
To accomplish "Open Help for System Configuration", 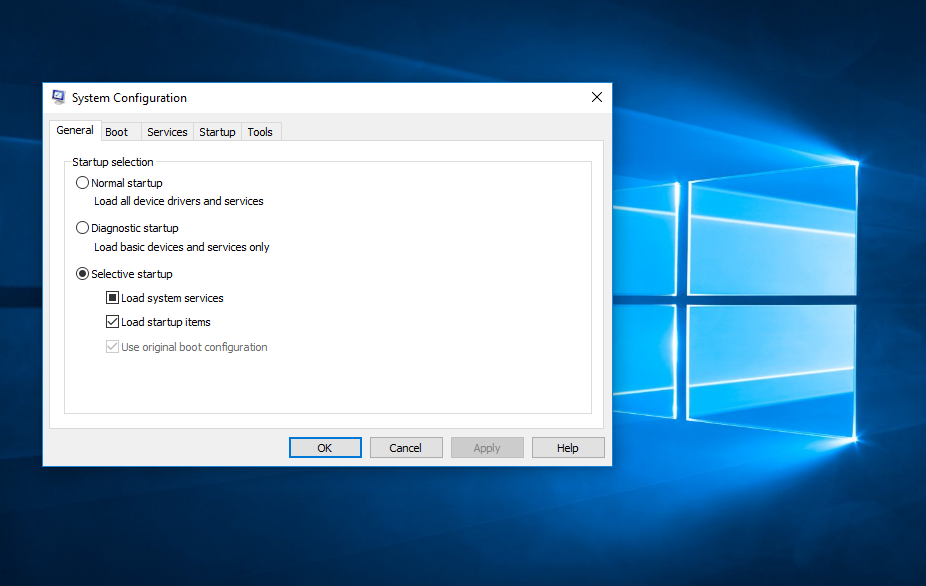I will pyautogui.click(x=568, y=448).
